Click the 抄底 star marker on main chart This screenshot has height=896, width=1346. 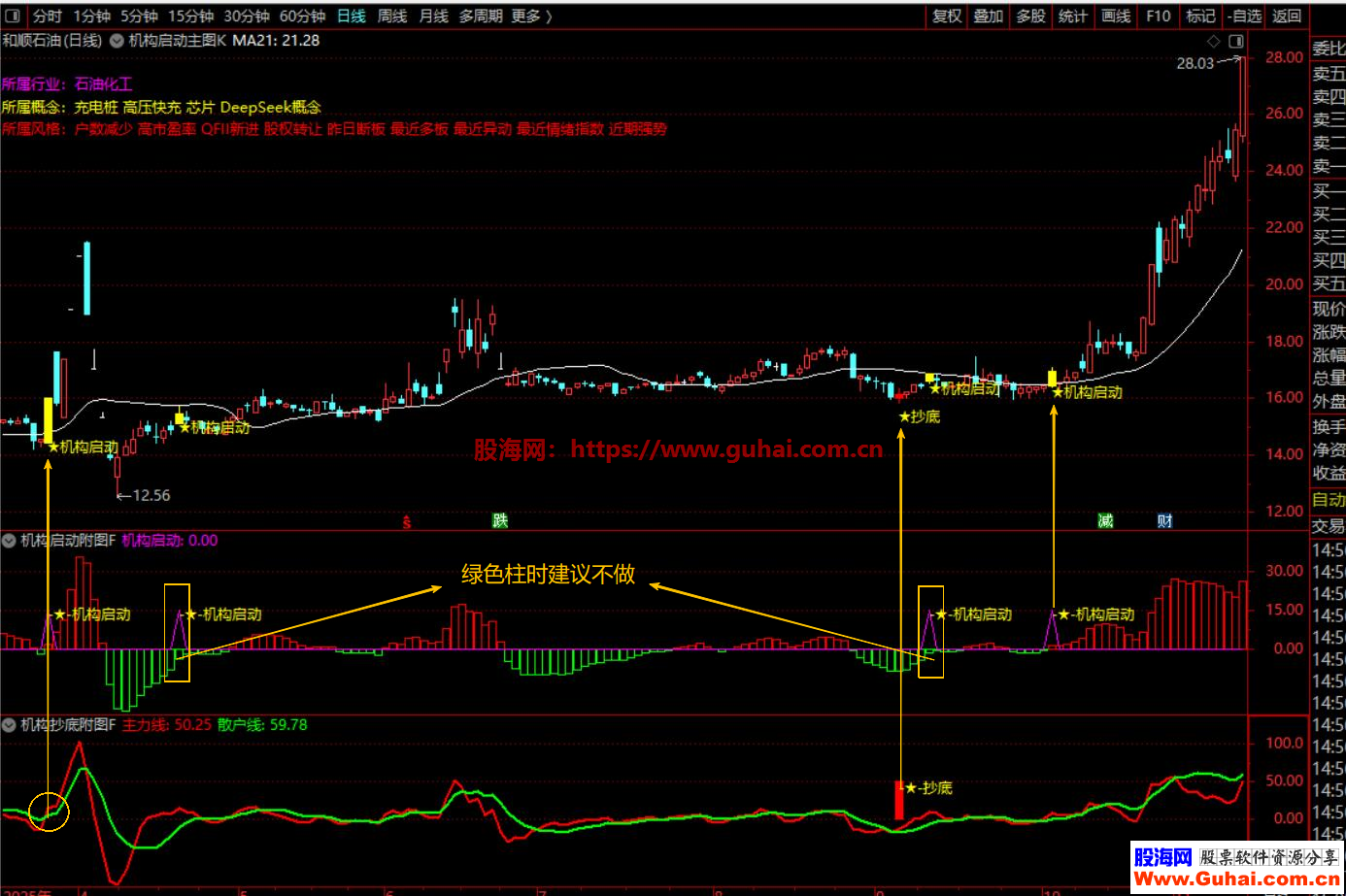[x=919, y=416]
